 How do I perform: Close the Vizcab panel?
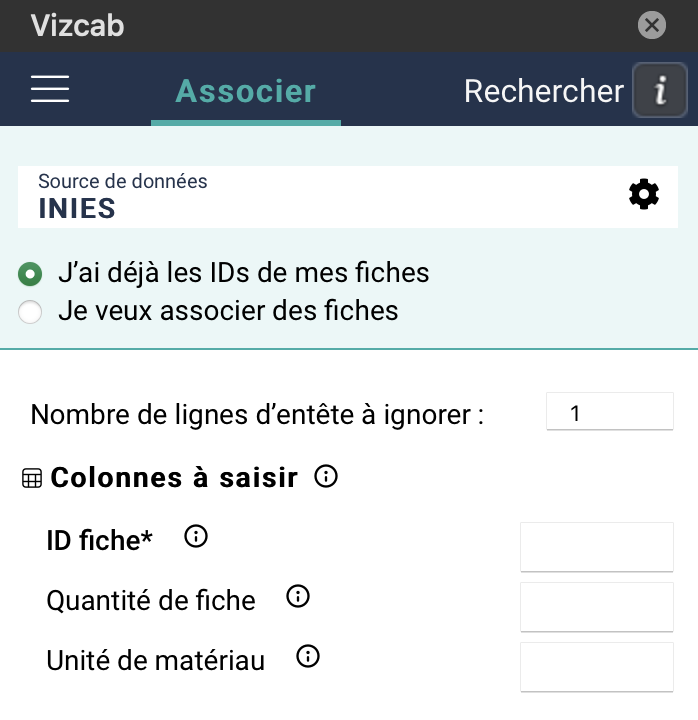(652, 25)
